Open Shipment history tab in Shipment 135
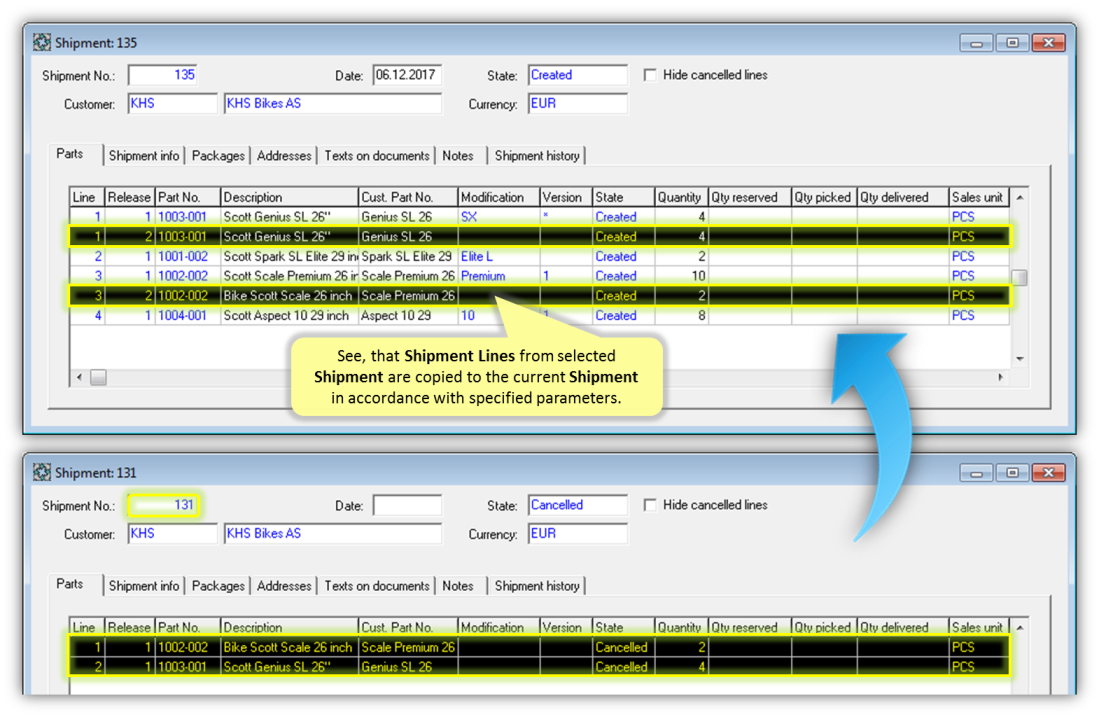This screenshot has height=717, width=1099. tap(537, 156)
